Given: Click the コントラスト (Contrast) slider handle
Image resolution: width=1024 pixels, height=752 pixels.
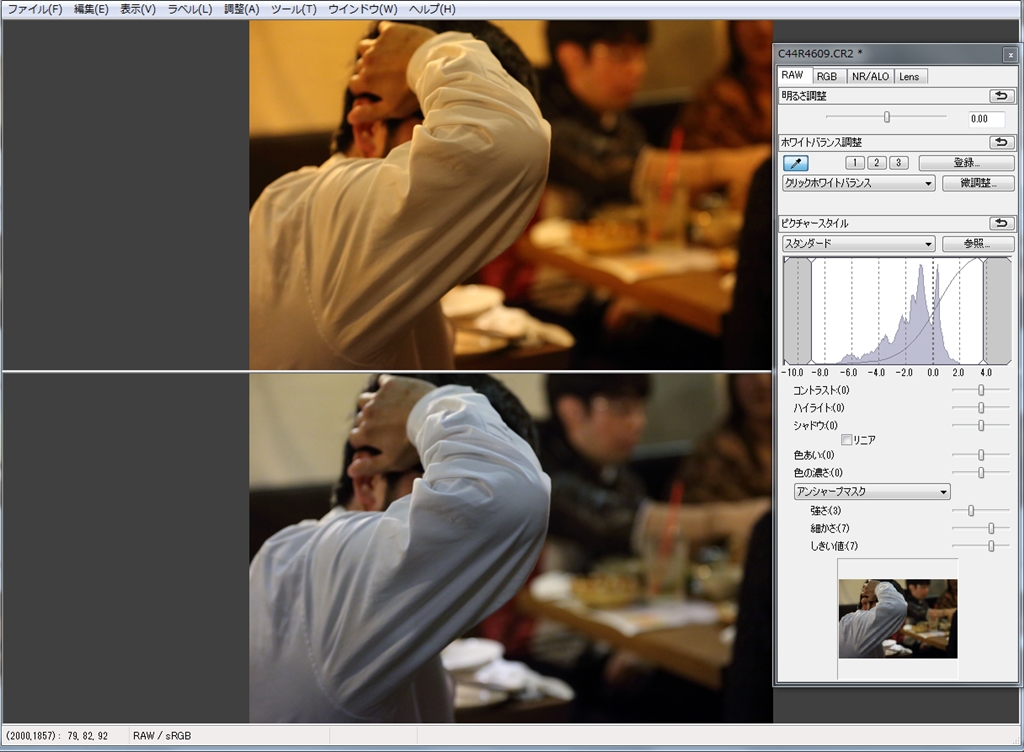Looking at the screenshot, I should tap(981, 390).
